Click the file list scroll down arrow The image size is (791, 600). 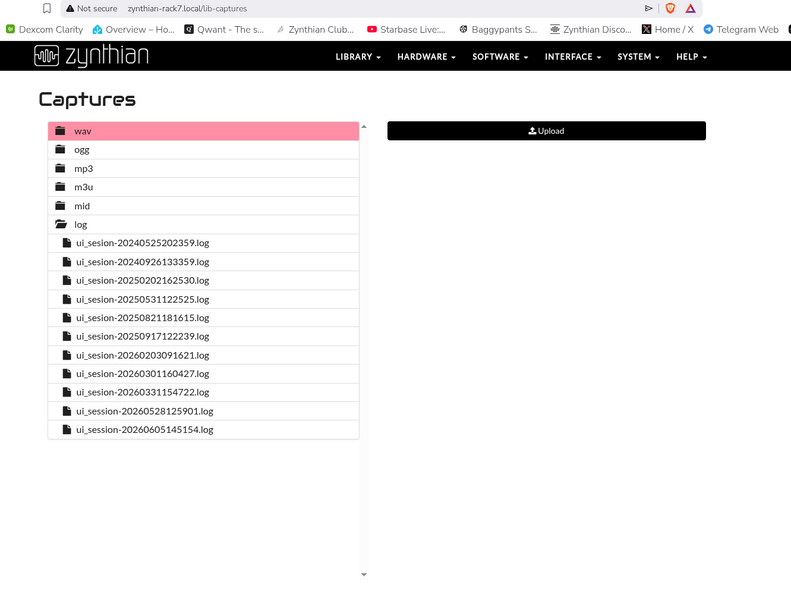tap(364, 574)
